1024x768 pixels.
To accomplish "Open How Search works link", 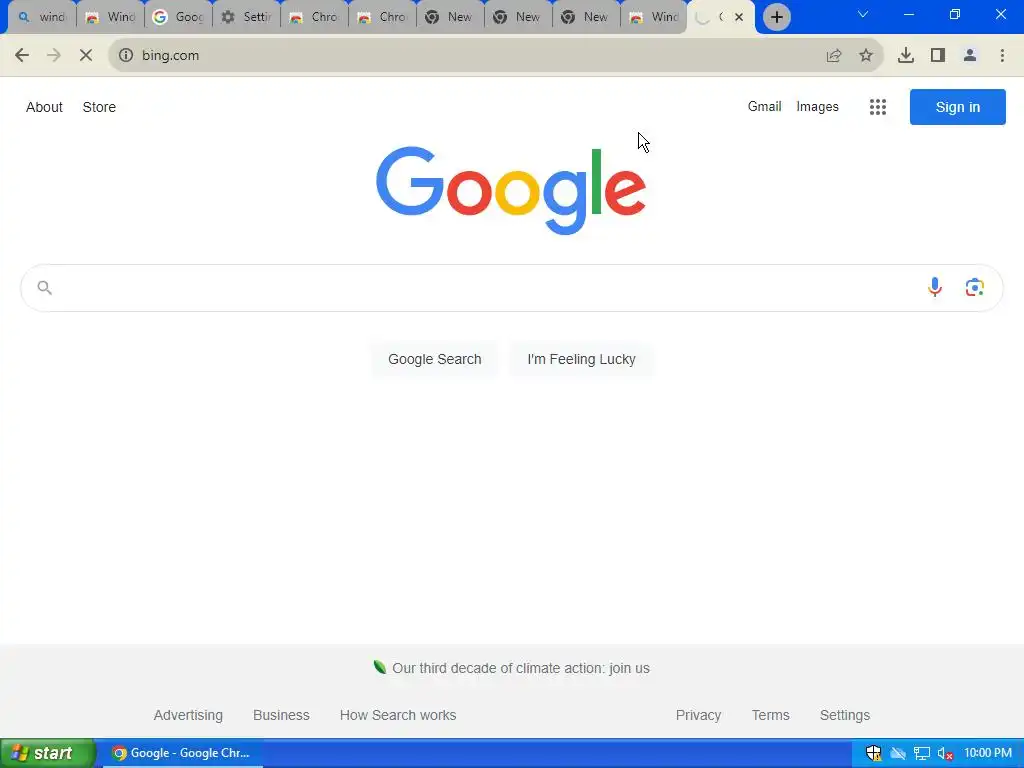I will pyautogui.click(x=398, y=715).
